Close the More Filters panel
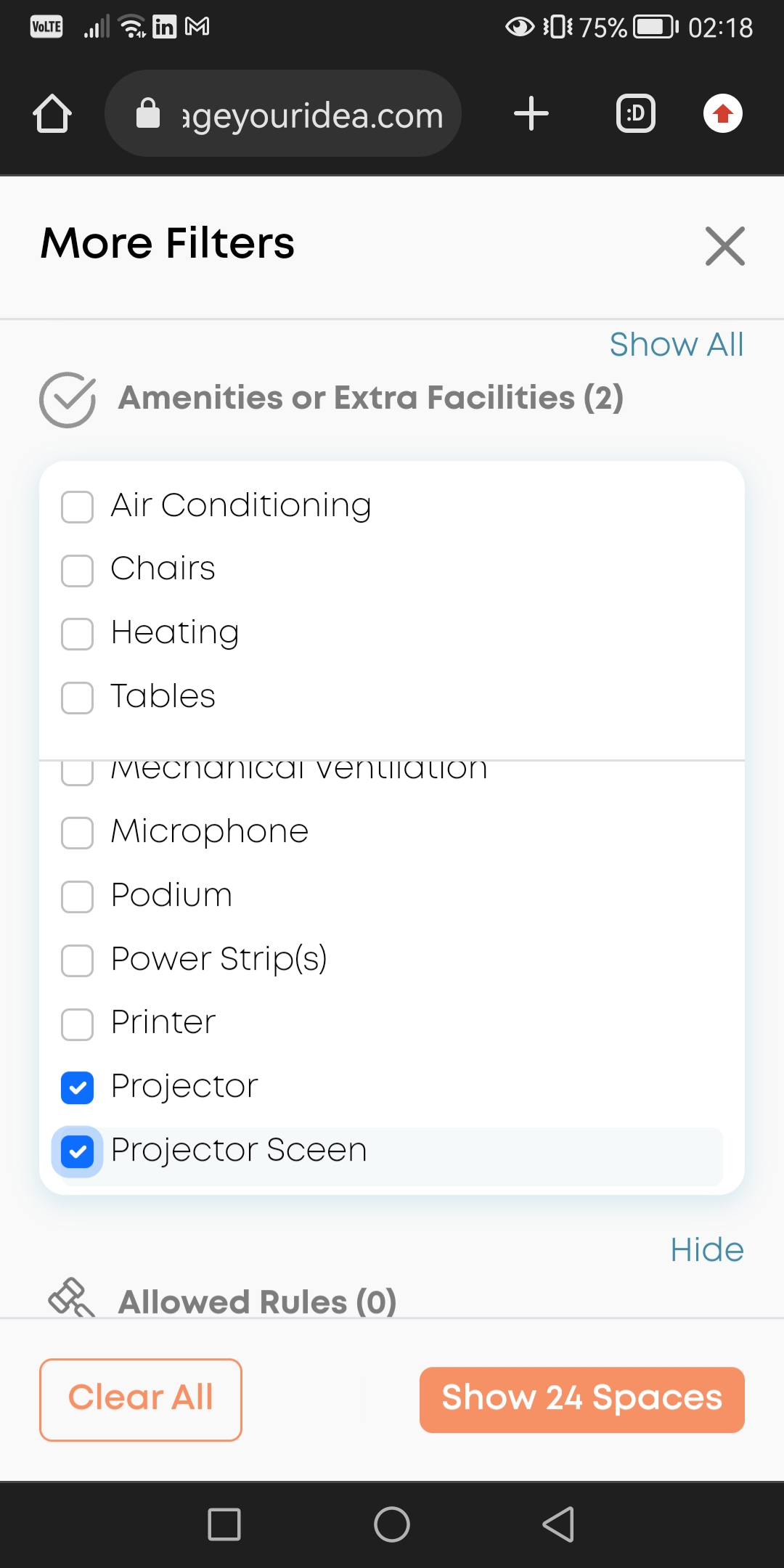The width and height of the screenshot is (784, 1568). pyautogui.click(x=724, y=246)
